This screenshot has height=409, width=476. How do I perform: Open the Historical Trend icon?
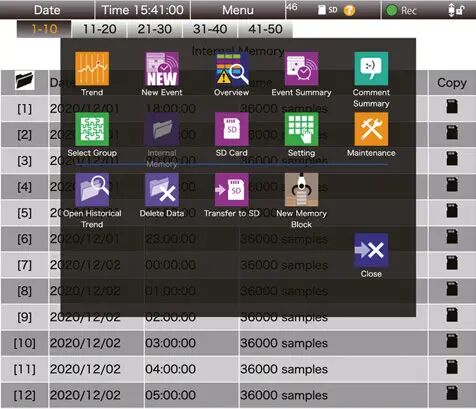point(92,190)
